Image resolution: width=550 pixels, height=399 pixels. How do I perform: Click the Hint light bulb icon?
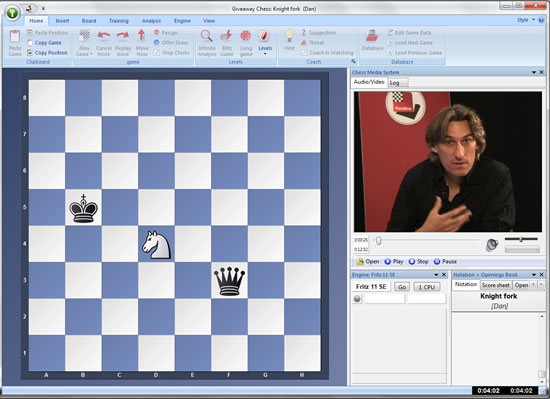(289, 36)
